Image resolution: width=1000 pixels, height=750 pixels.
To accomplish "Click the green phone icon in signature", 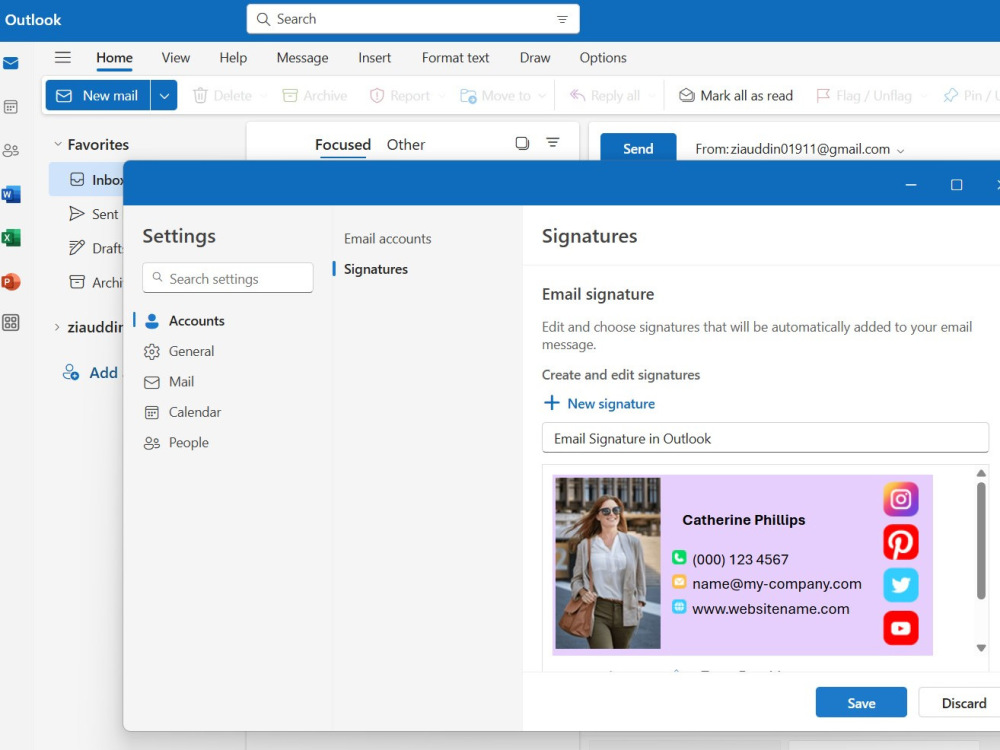I will (x=679, y=558).
